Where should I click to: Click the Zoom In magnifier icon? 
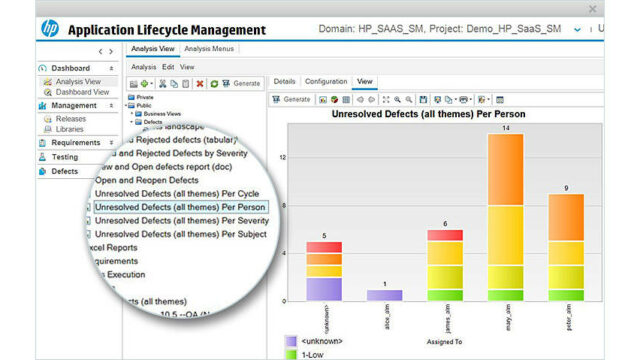tap(397, 99)
